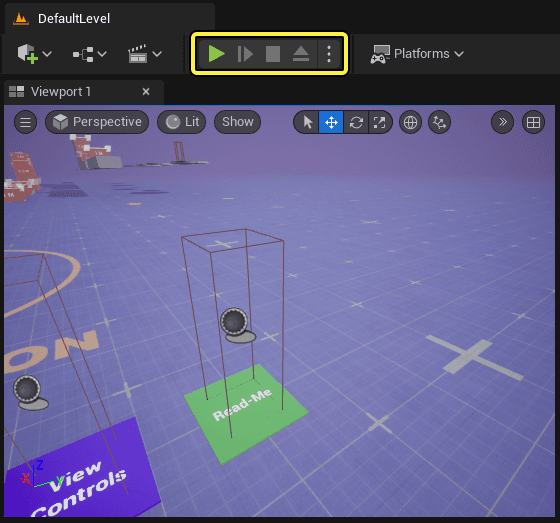
Task: Open the Show flags menu
Action: pyautogui.click(x=238, y=122)
